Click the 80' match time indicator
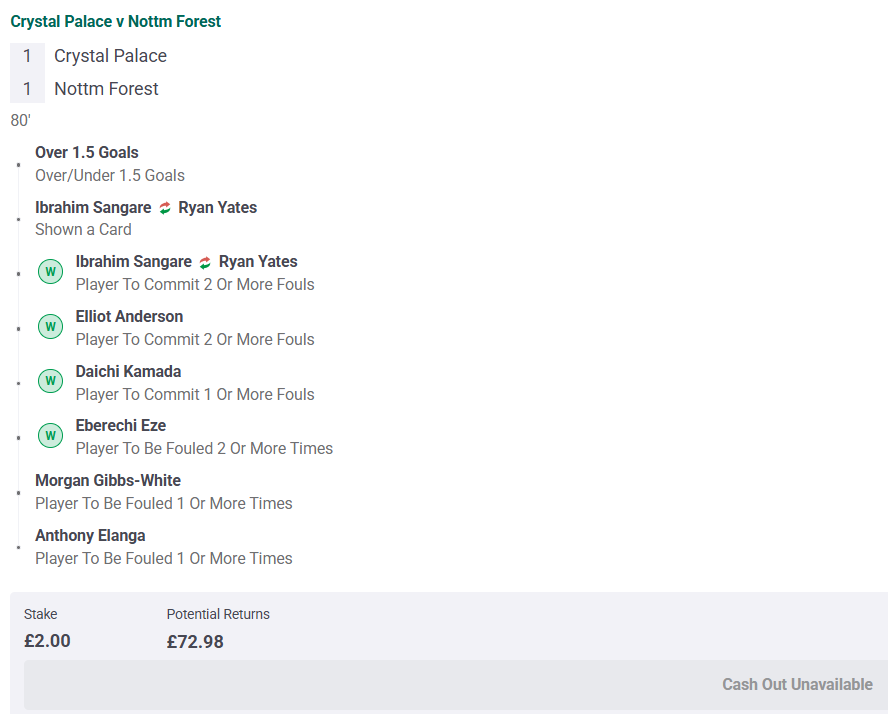Image resolution: width=888 pixels, height=714 pixels. 20,121
